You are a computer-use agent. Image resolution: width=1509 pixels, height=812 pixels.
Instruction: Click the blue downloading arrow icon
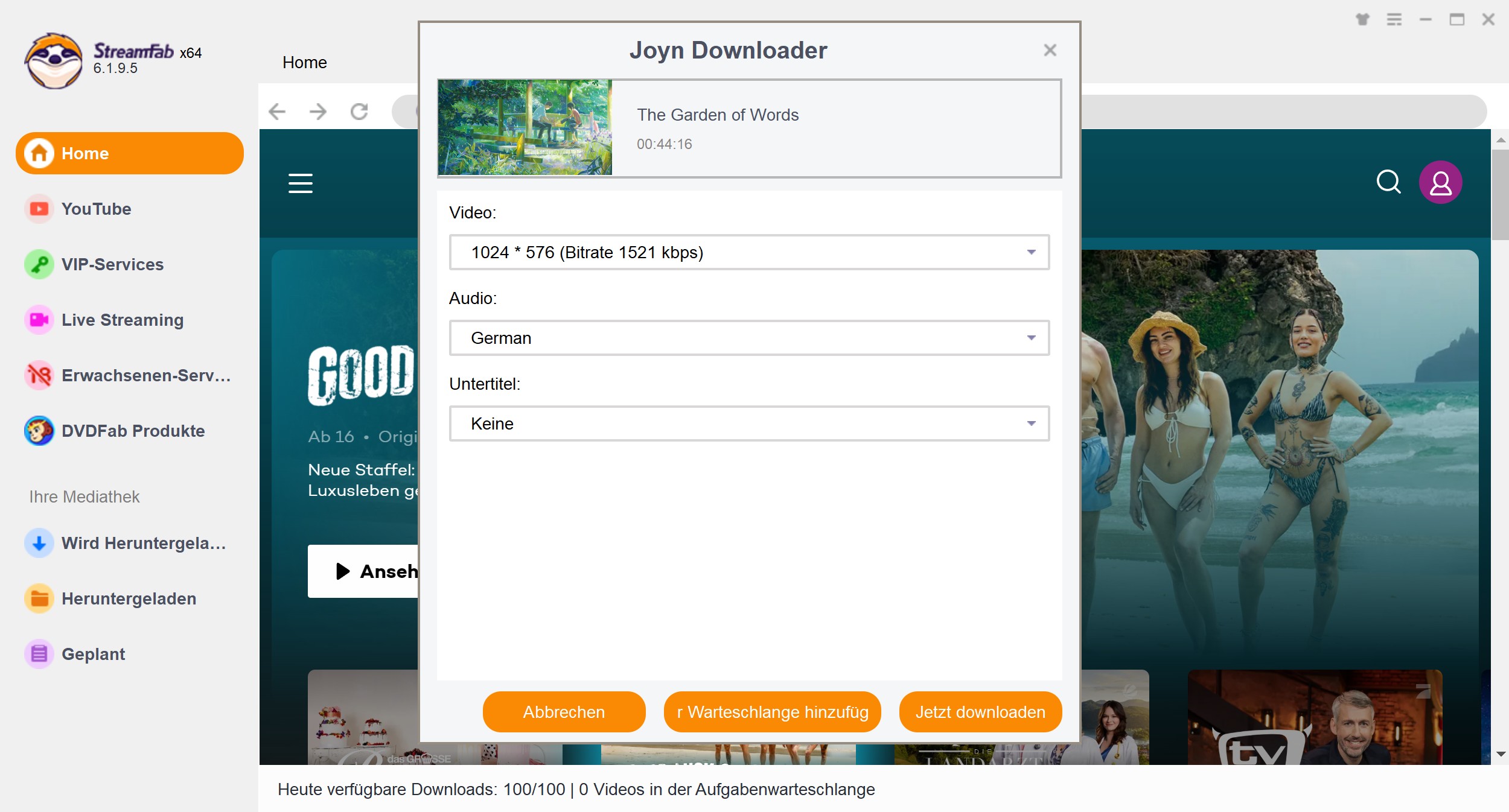tap(39, 543)
